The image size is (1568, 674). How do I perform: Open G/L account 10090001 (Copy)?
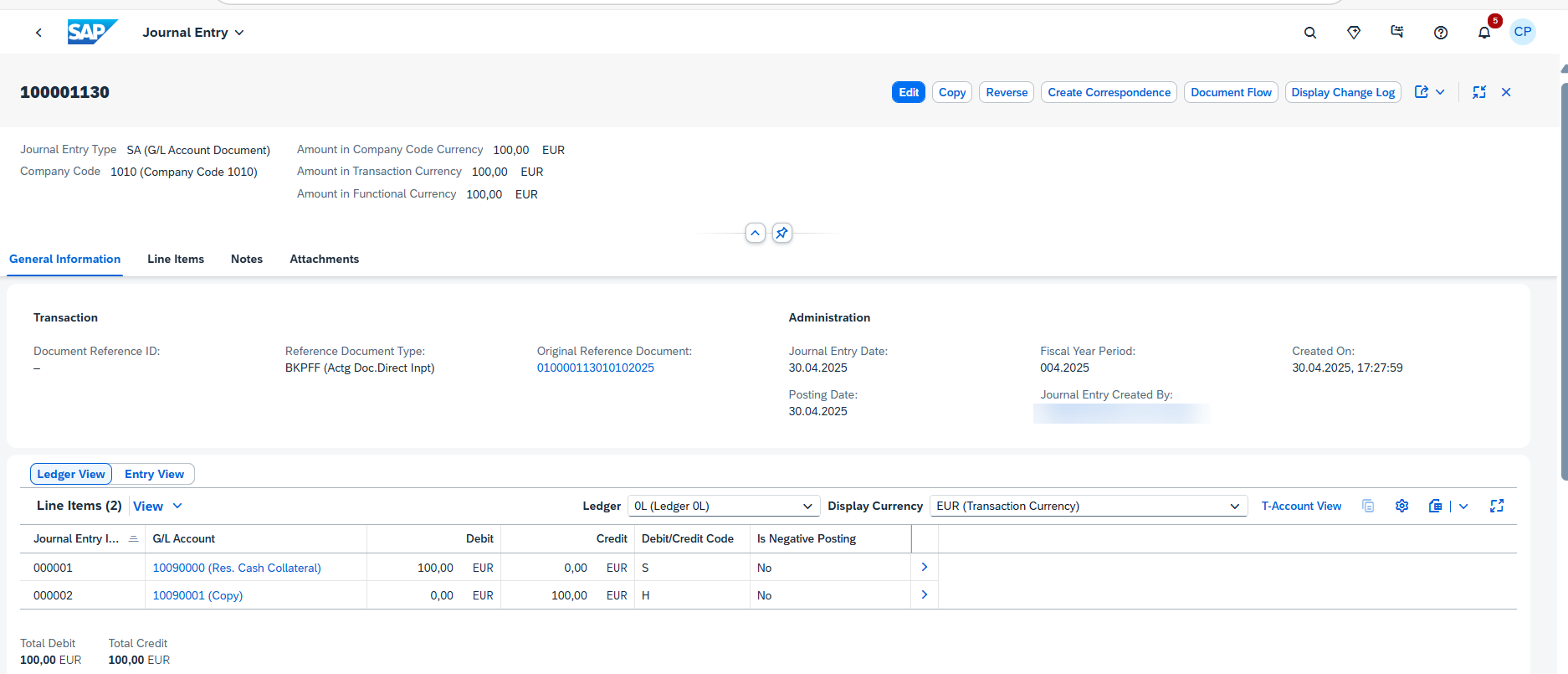197,595
